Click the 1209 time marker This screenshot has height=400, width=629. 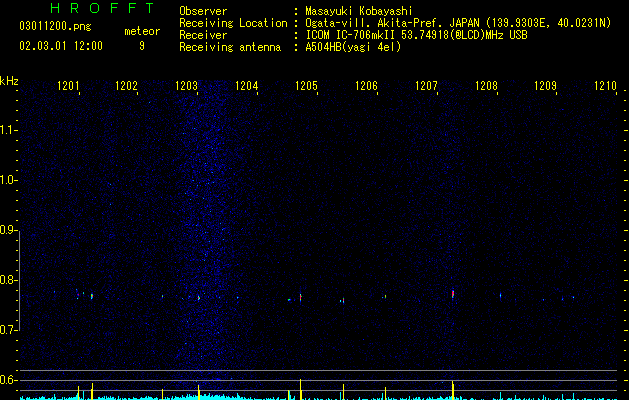[x=546, y=86]
